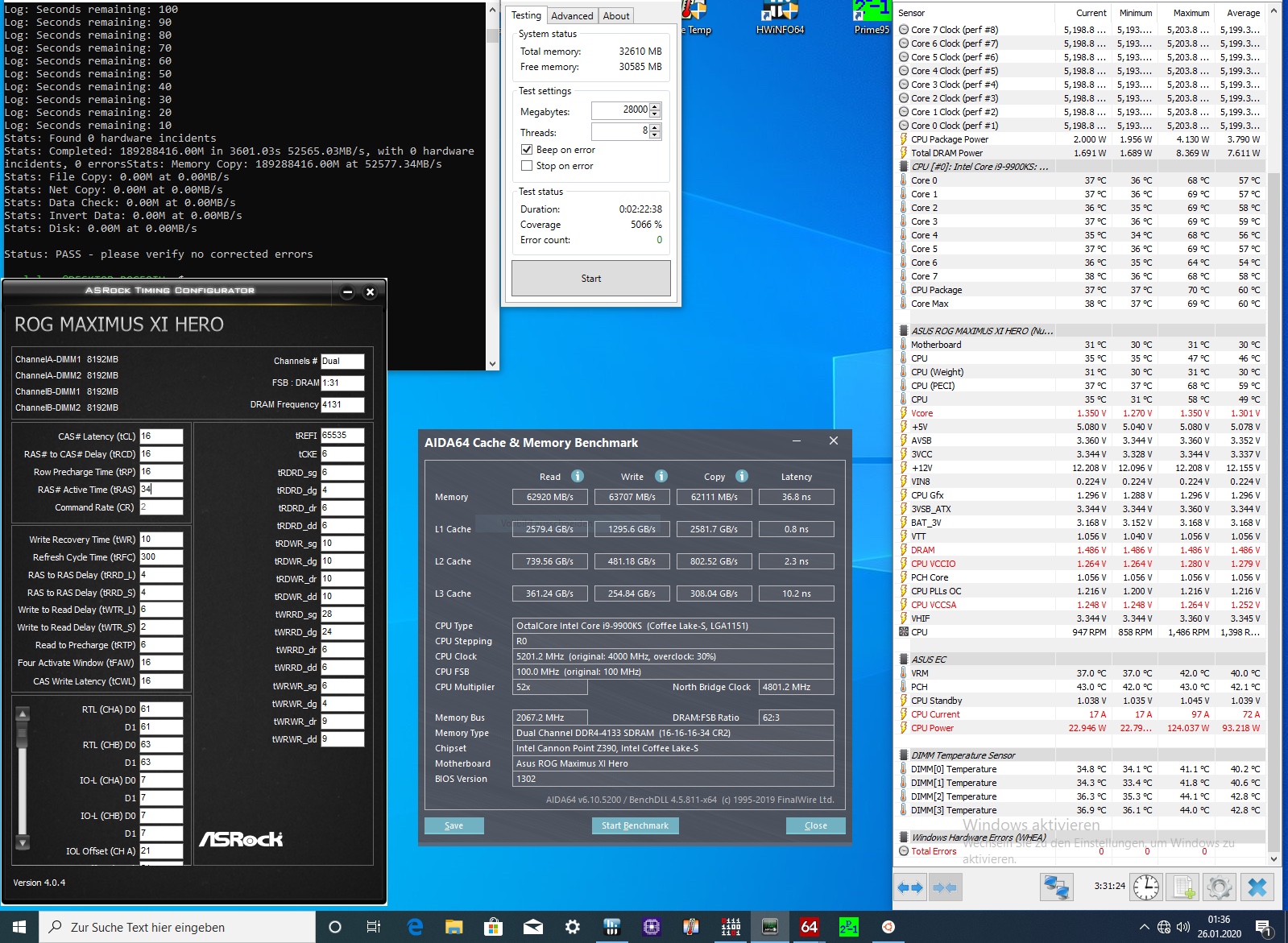Click tREFI value field
Image resolution: width=1288 pixels, height=943 pixels.
click(342, 435)
